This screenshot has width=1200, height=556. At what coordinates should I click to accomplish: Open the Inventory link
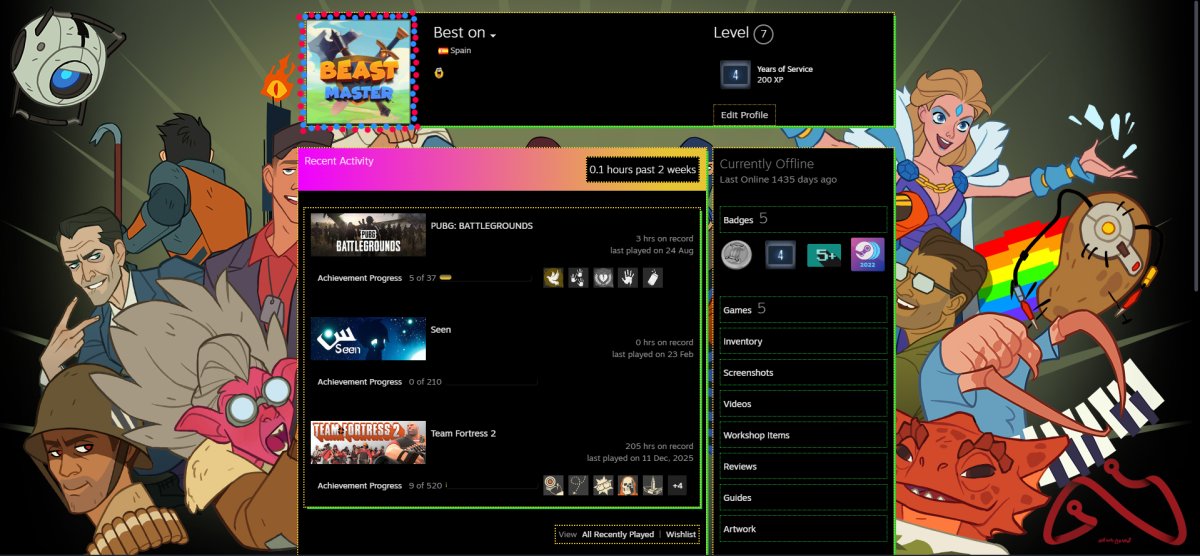803,342
